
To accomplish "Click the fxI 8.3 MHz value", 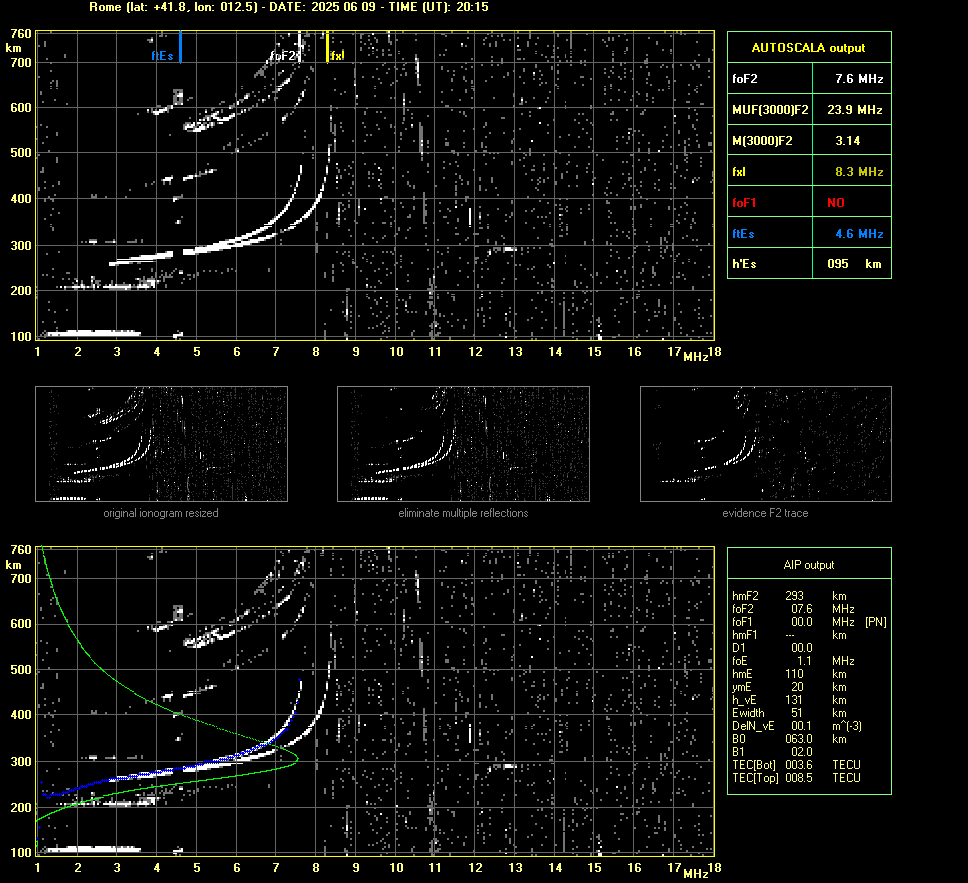I will pyautogui.click(x=859, y=172).
